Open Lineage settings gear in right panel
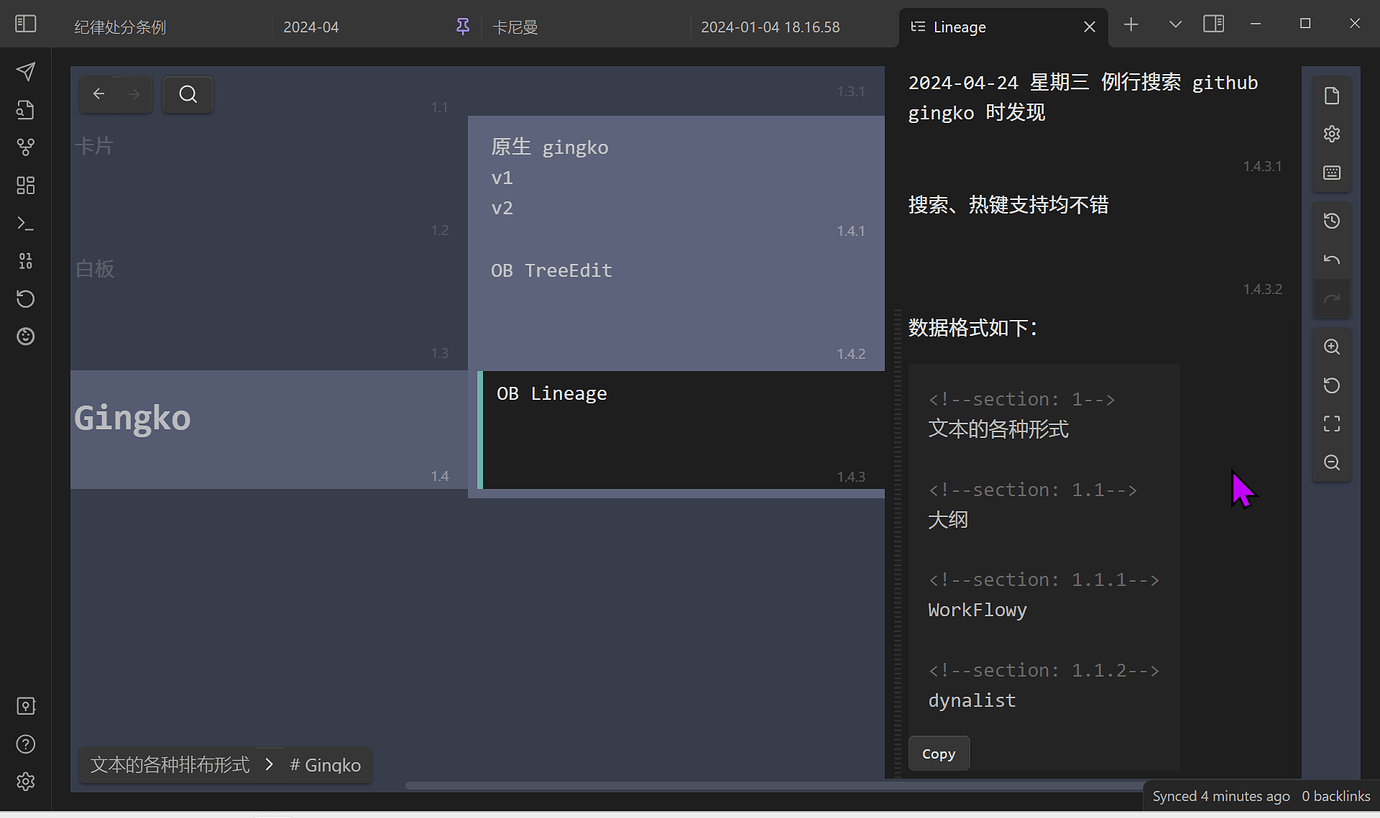This screenshot has height=818, width=1380. tap(1331, 133)
